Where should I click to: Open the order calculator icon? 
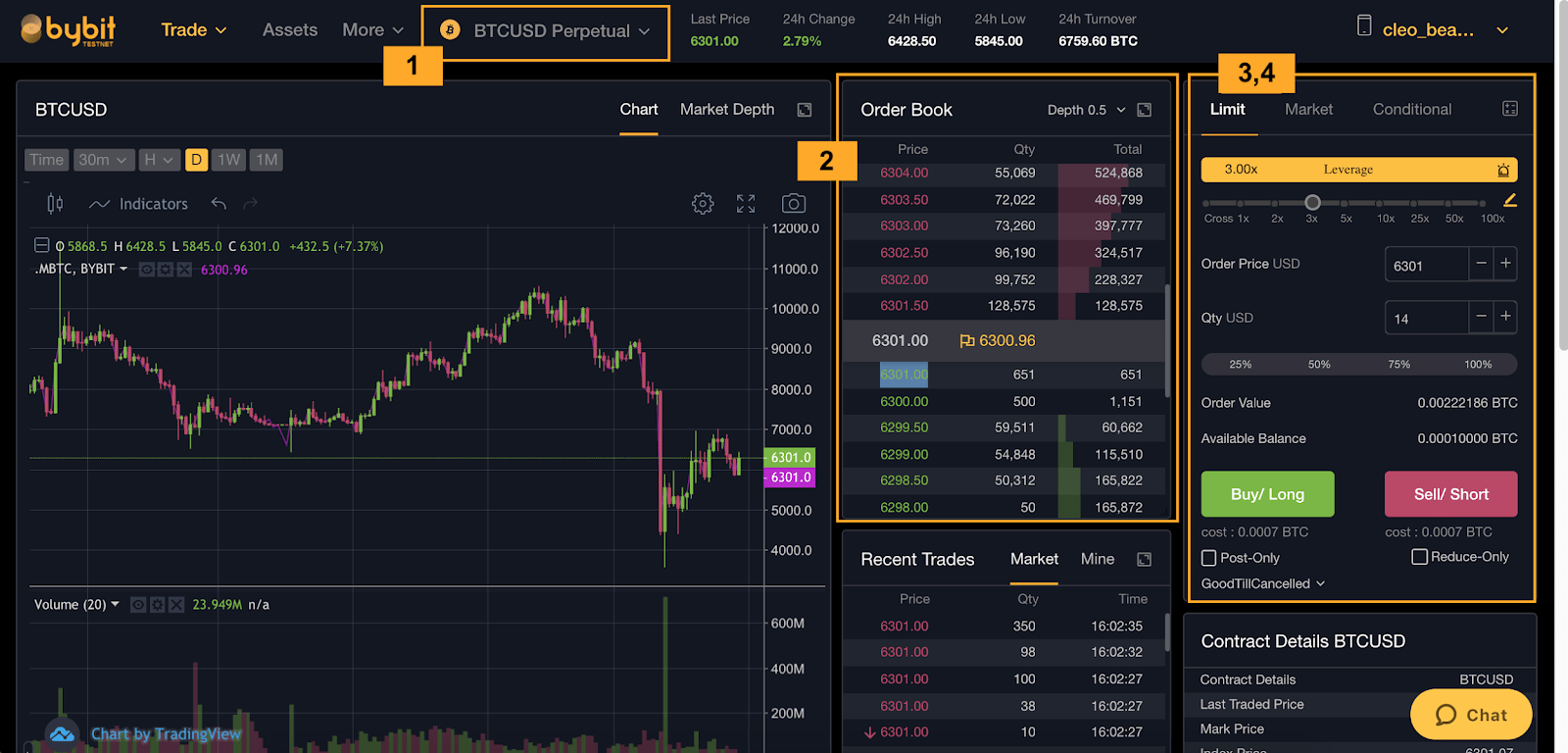click(1510, 109)
